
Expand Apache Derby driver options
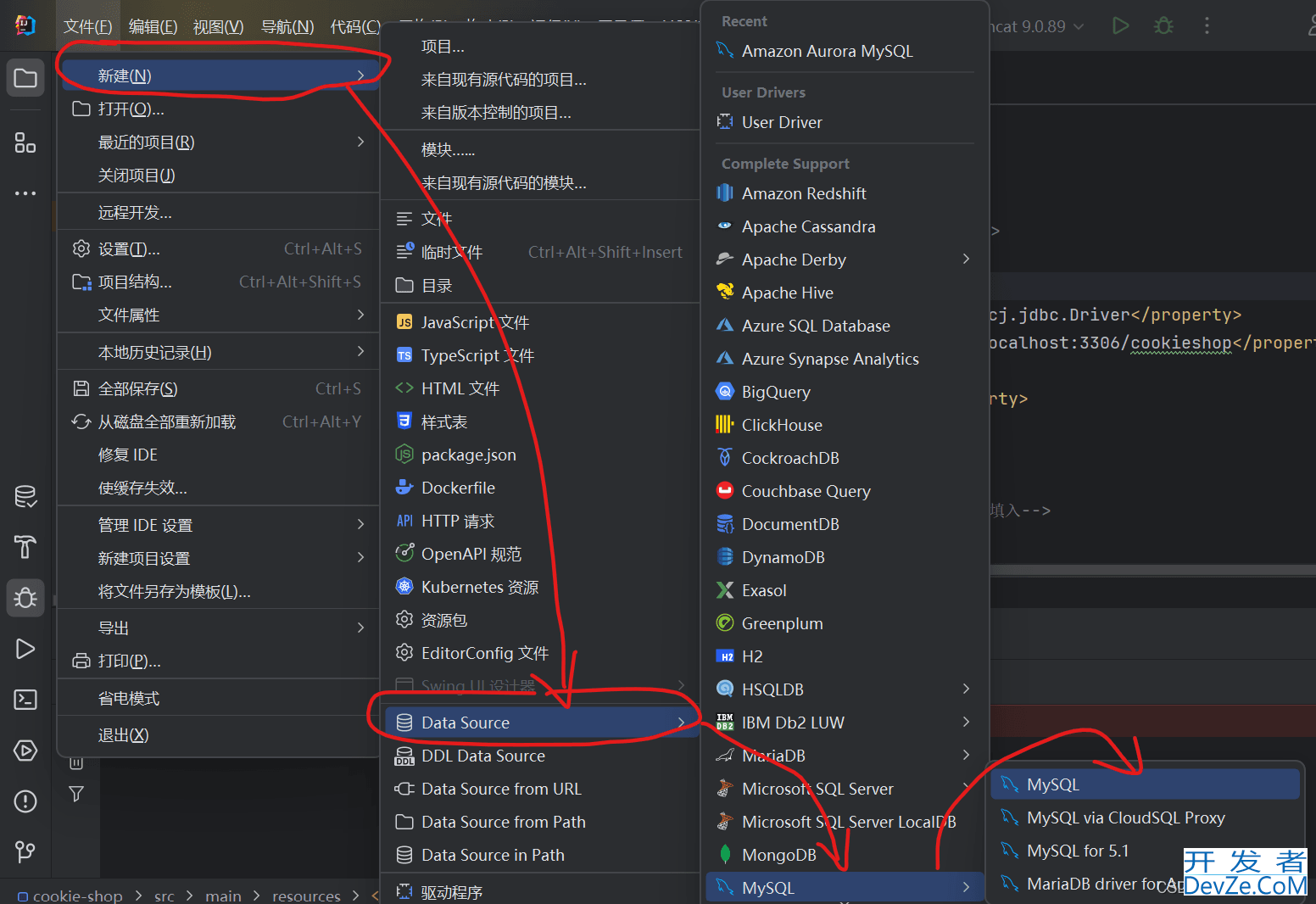click(x=845, y=259)
